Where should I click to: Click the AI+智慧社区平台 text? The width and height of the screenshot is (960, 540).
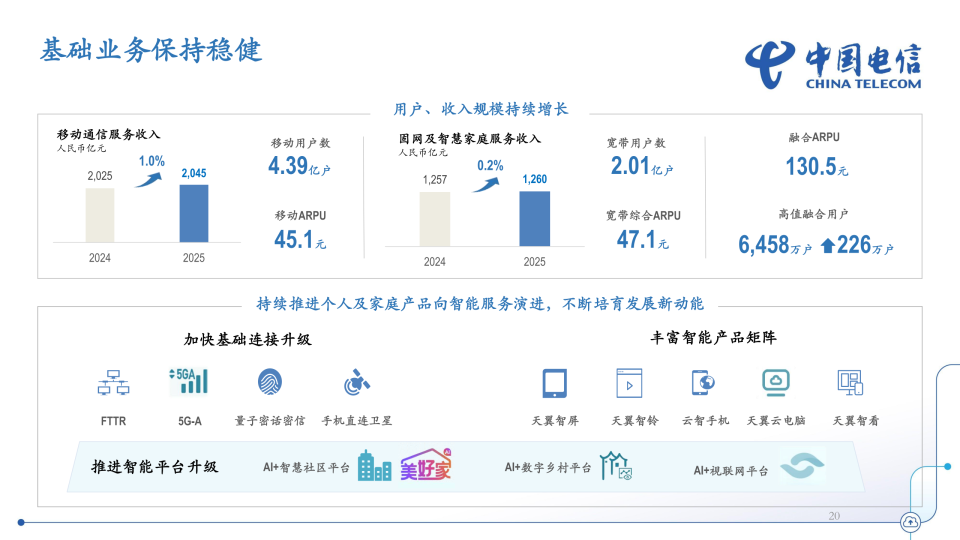click(306, 468)
